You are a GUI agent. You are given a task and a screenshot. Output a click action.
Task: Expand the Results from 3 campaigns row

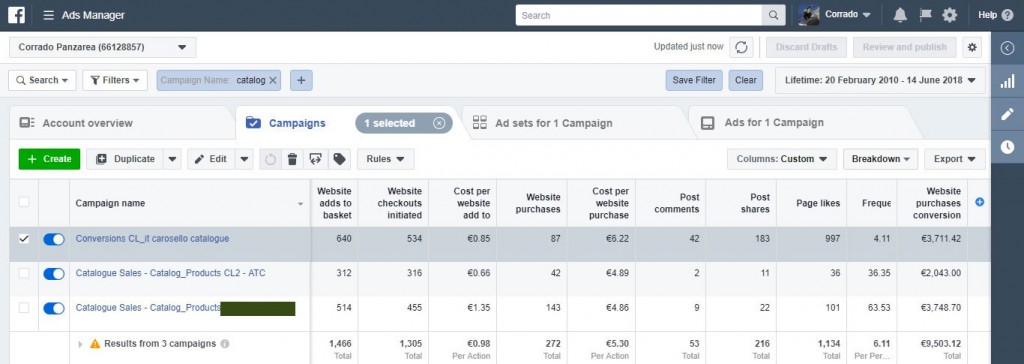point(80,344)
